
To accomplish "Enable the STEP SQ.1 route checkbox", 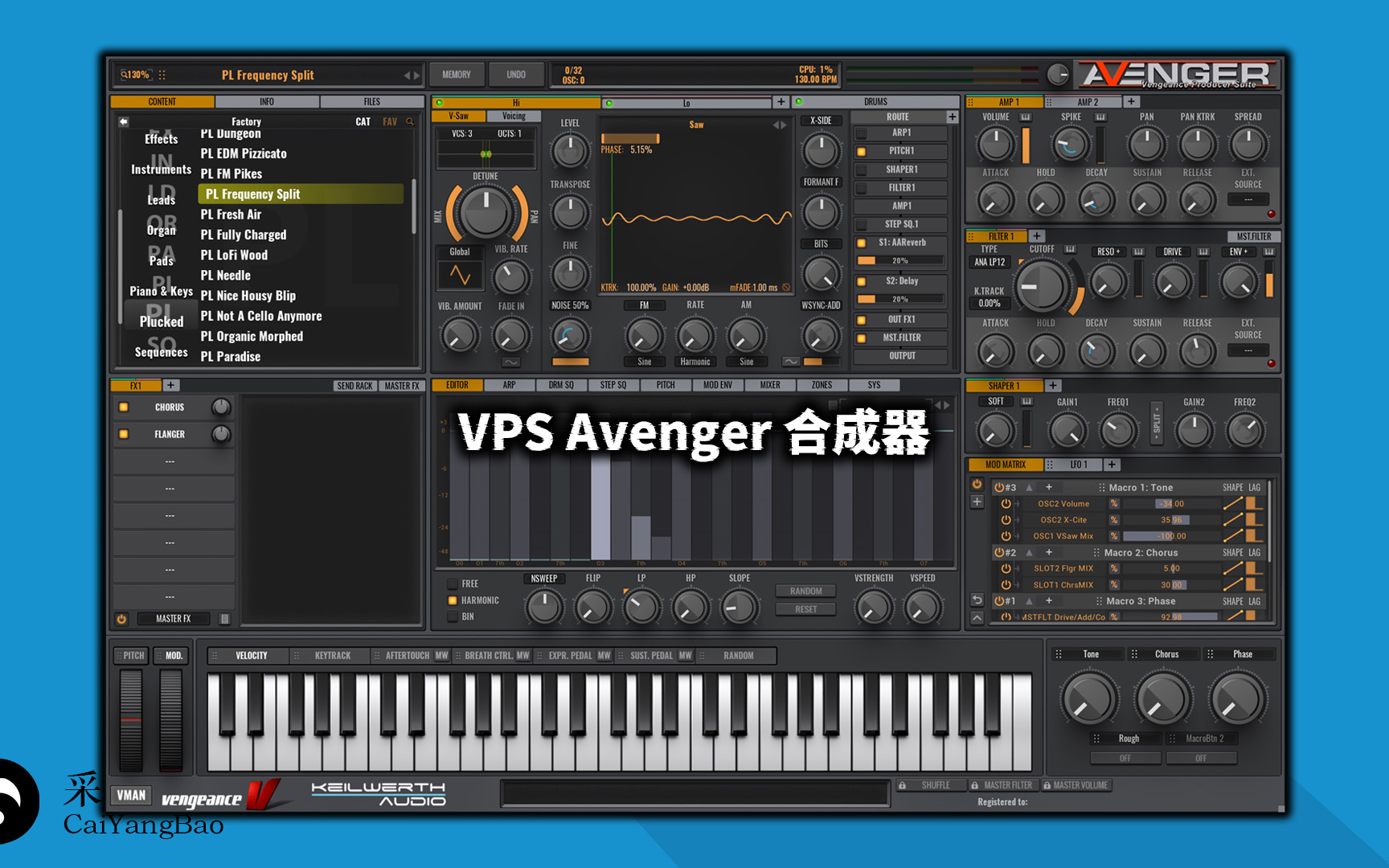I will (x=861, y=225).
